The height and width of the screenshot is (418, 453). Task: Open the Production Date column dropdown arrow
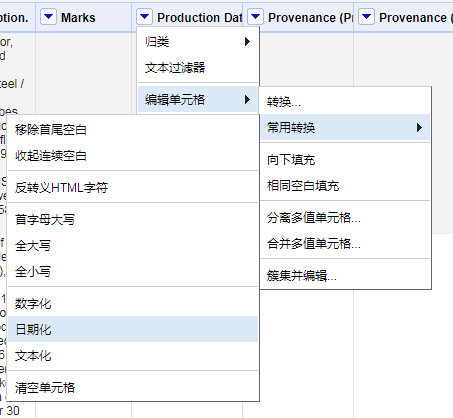pyautogui.click(x=144, y=17)
